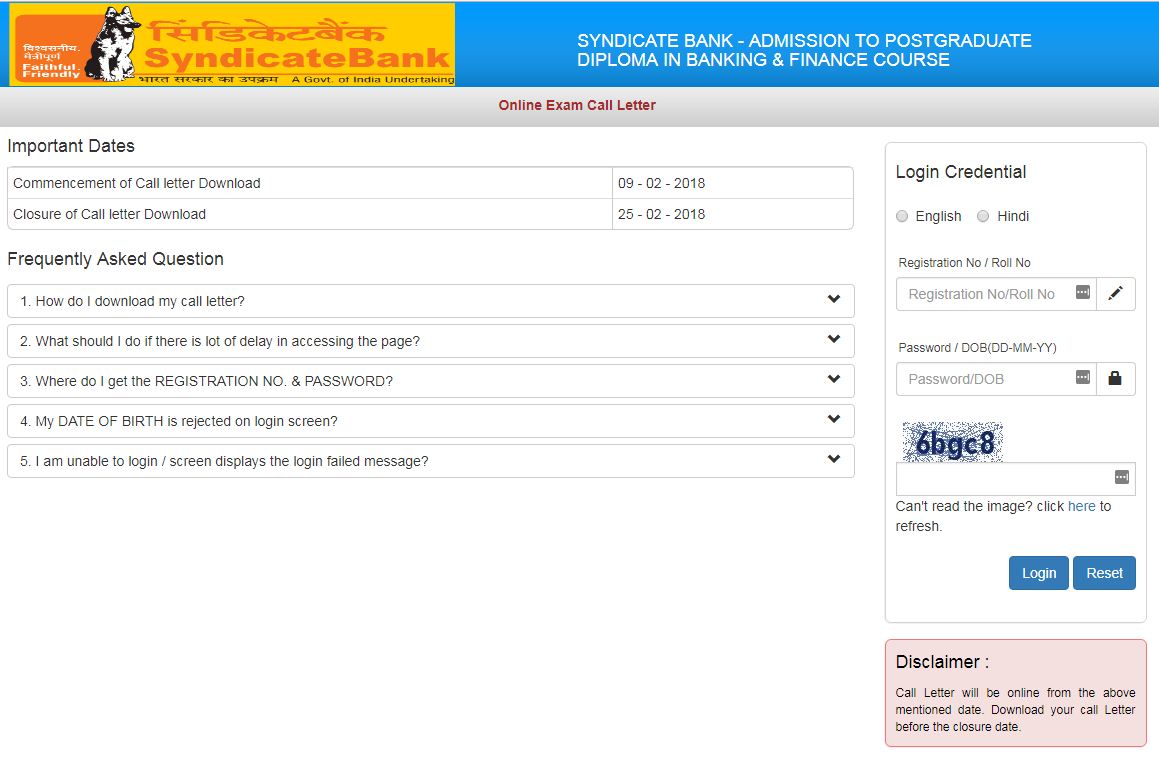The image size is (1159, 758).
Task: Click the '09 - 02 - 2018' date cell
Action: (733, 183)
